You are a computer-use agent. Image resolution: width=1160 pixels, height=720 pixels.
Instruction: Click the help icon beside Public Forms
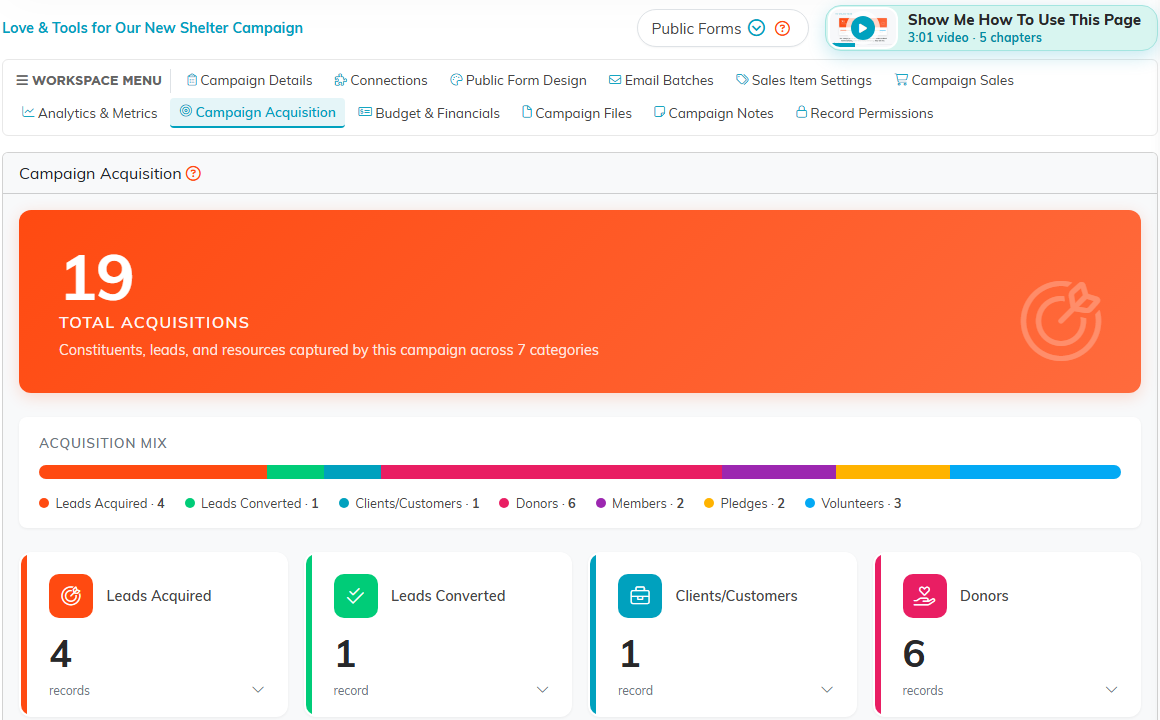(x=782, y=28)
